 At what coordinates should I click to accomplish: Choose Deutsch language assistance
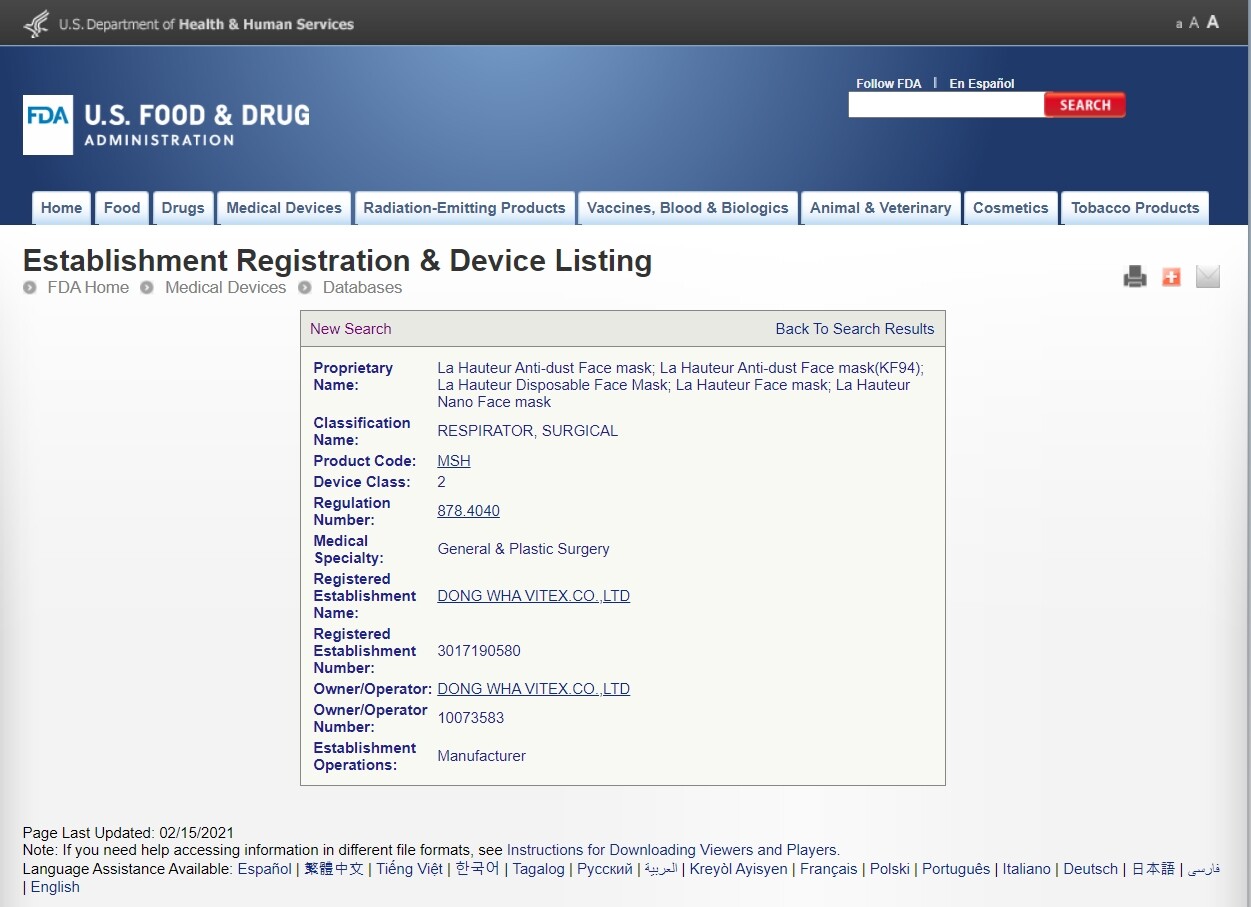point(1091,869)
